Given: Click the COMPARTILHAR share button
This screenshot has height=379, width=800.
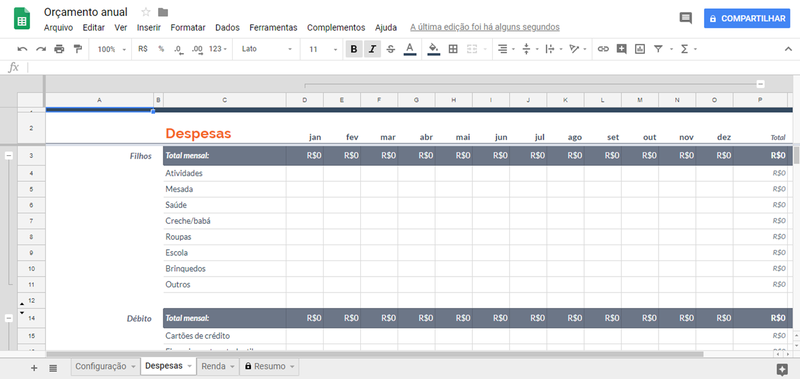Looking at the screenshot, I should (x=746, y=18).
